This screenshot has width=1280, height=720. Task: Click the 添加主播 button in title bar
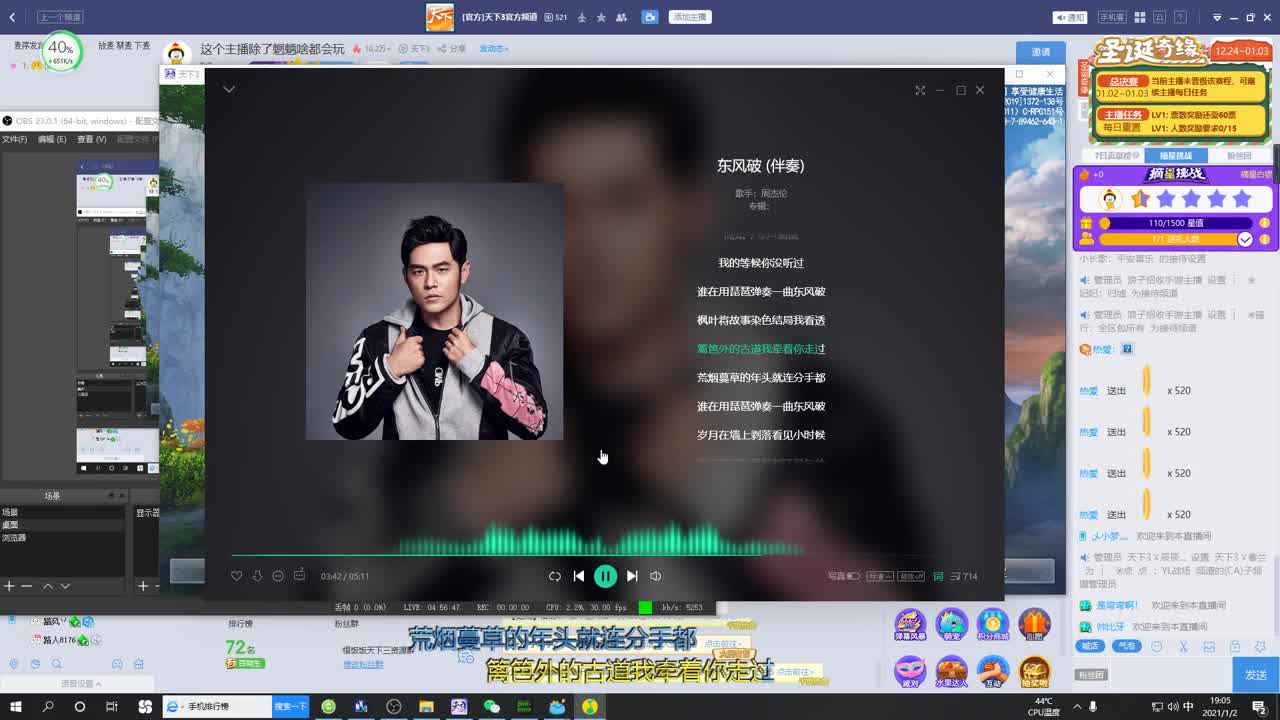[x=690, y=17]
